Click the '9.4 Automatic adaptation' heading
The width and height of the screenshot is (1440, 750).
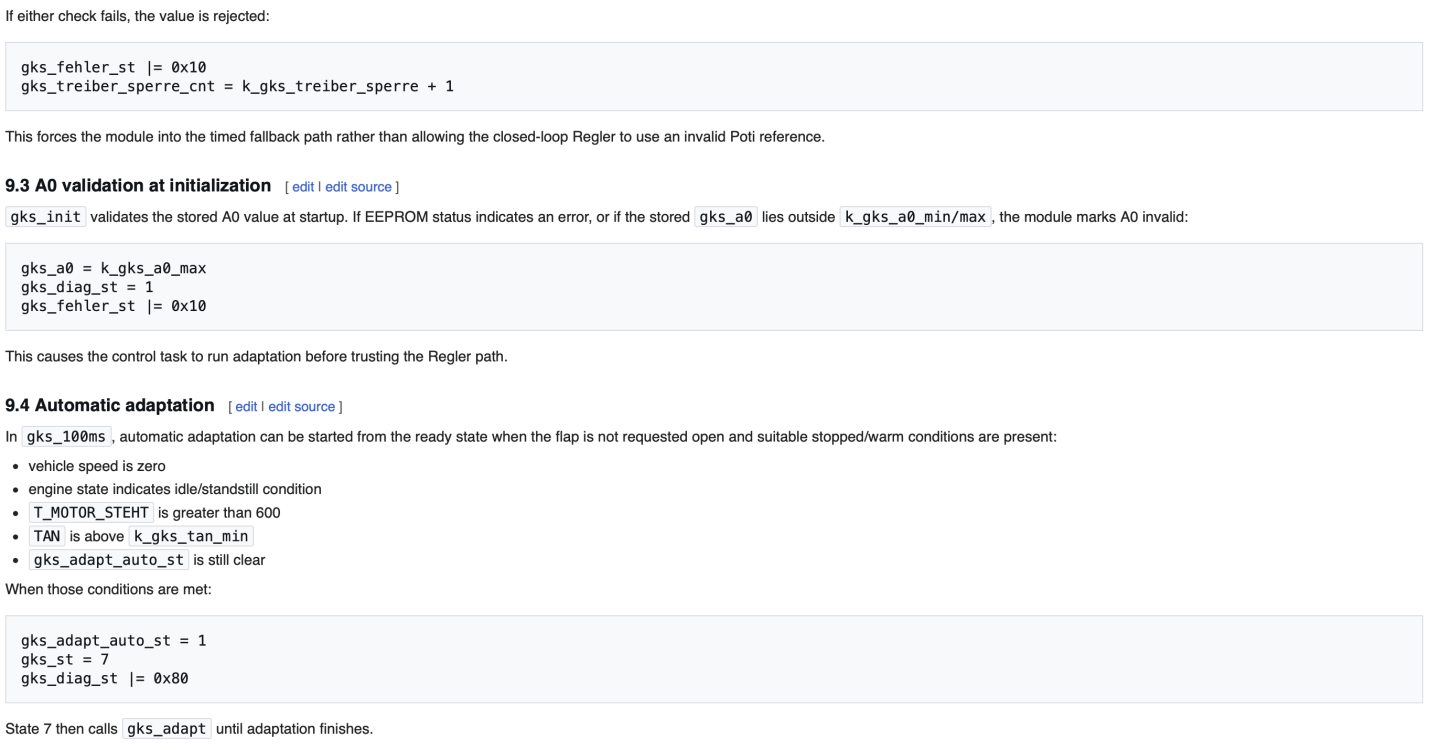coord(110,406)
